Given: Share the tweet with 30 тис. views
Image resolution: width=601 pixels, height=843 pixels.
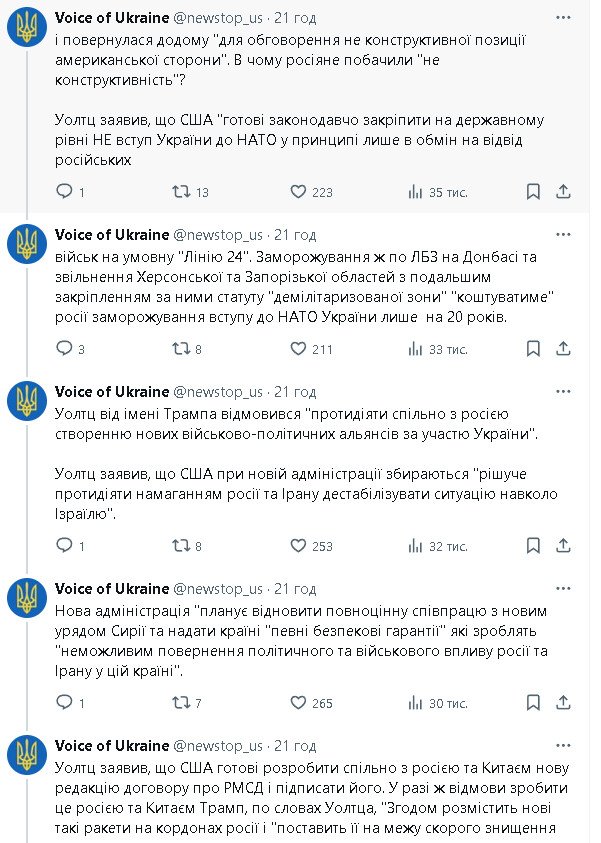Looking at the screenshot, I should 562,702.
